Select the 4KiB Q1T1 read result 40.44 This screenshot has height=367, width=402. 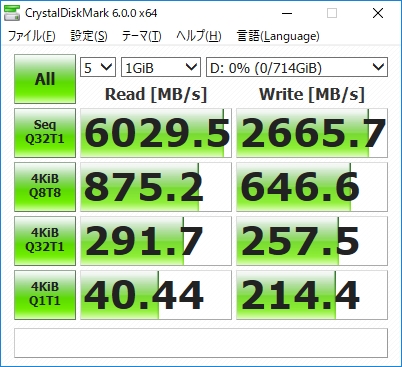coord(156,295)
